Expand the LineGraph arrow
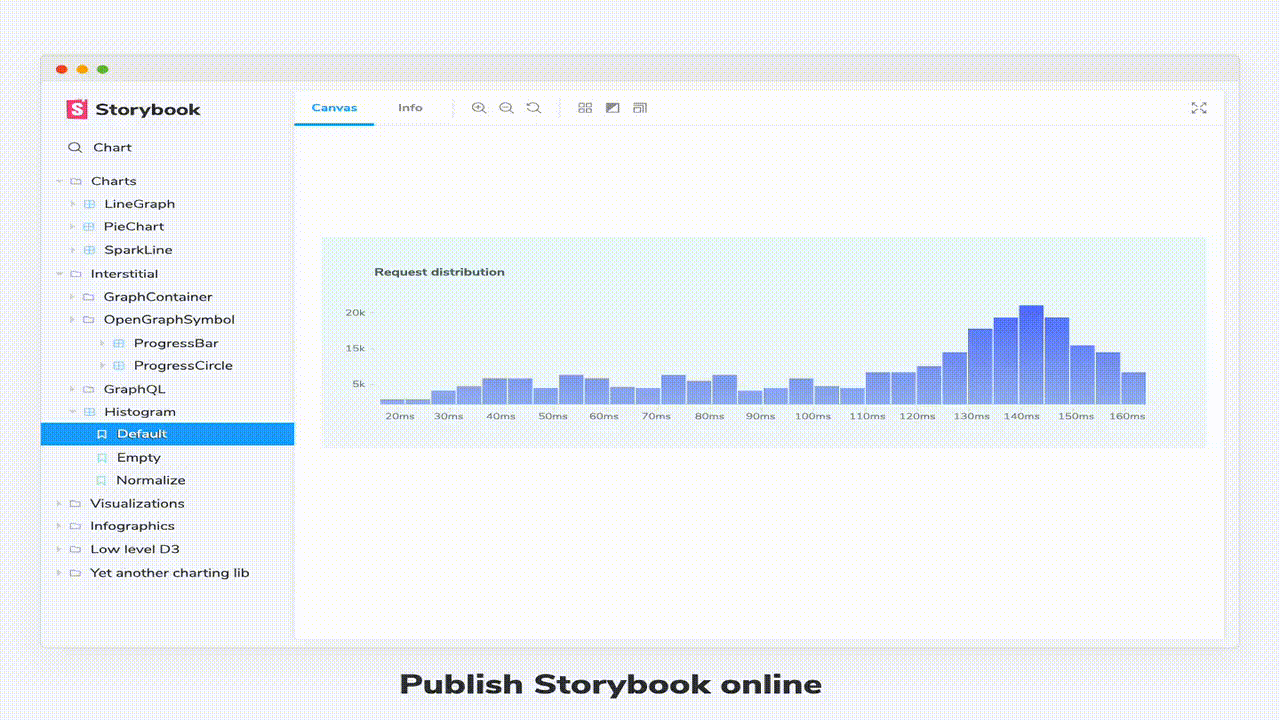Screen dimensions: 1280x720 pyautogui.click(x=73, y=204)
